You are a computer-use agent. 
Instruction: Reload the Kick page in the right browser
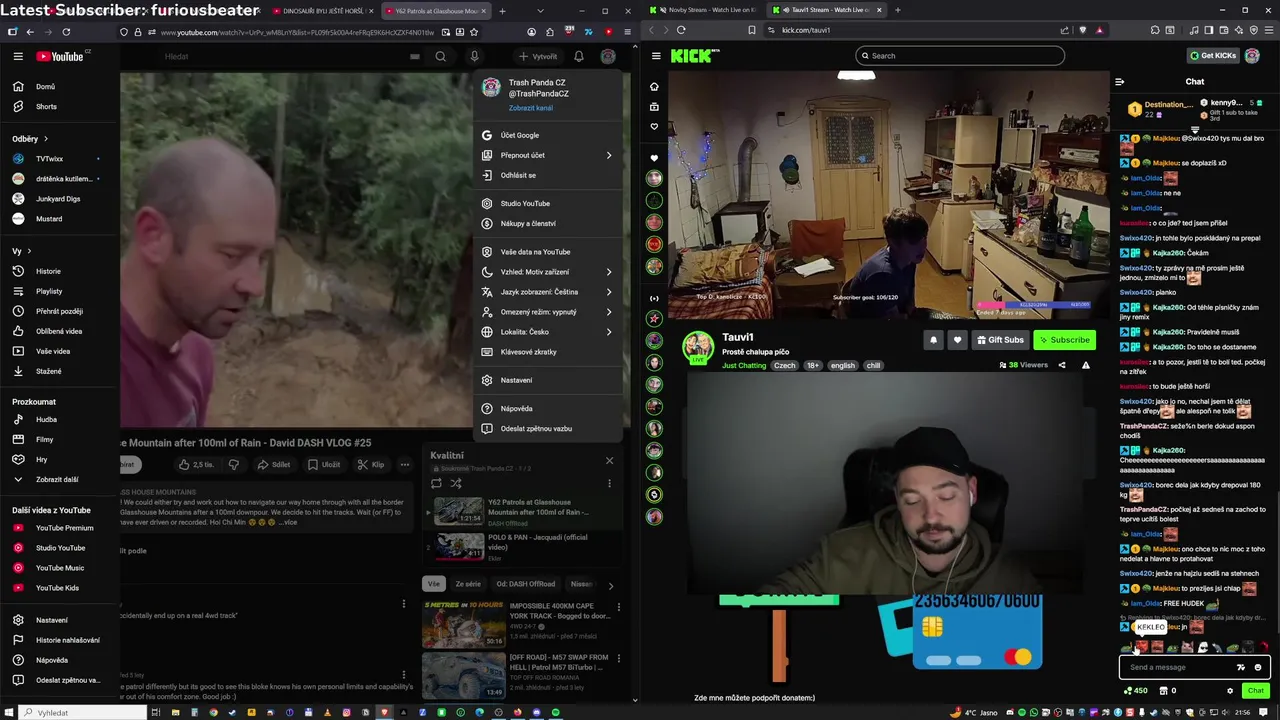[681, 30]
